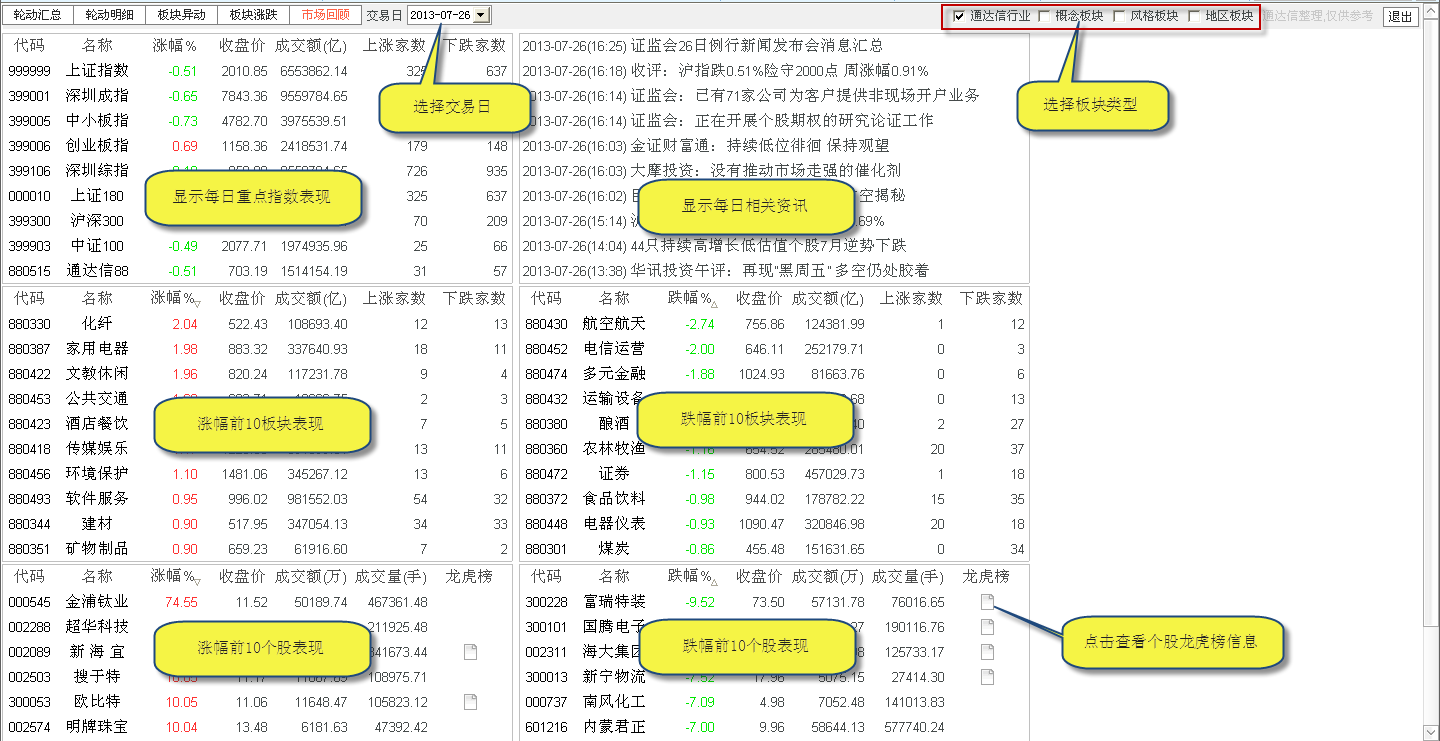Open the 板块异动 tab
Viewport: 1440px width, 741px height.
181,15
